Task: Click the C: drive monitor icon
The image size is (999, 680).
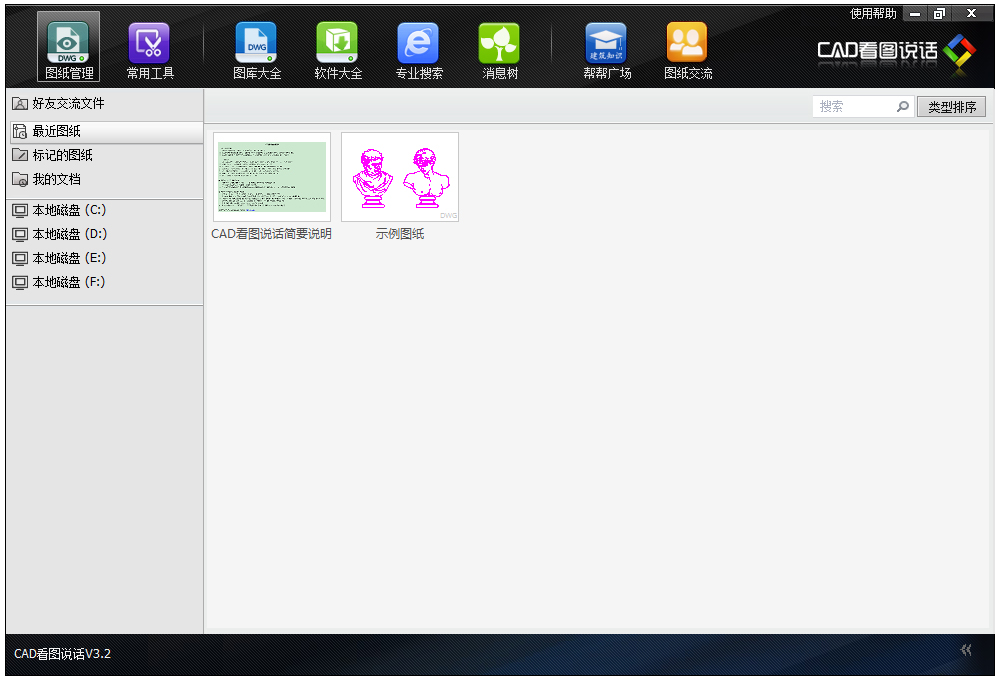Action: tap(20, 210)
